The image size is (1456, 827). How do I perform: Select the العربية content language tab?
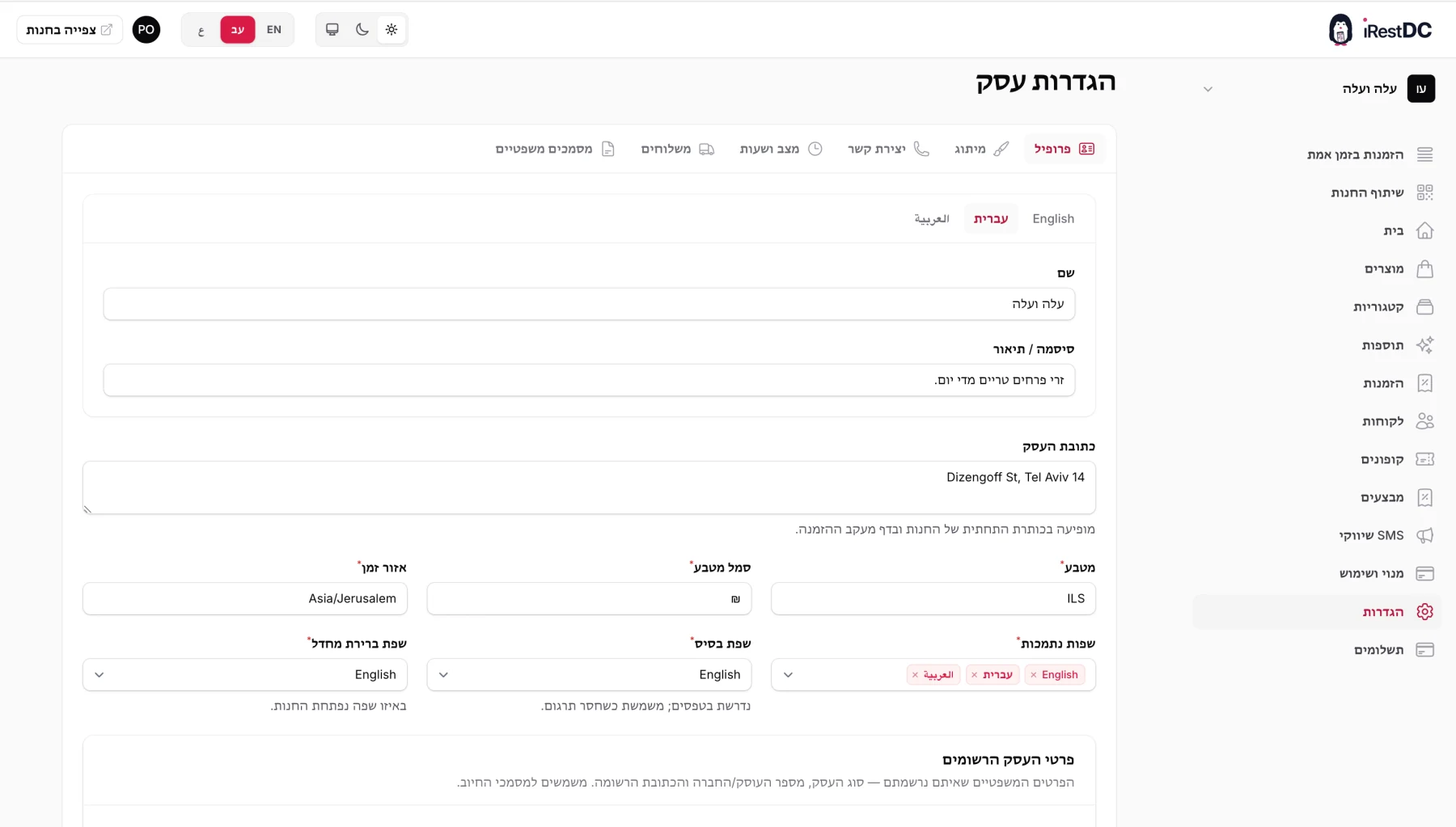(x=932, y=219)
